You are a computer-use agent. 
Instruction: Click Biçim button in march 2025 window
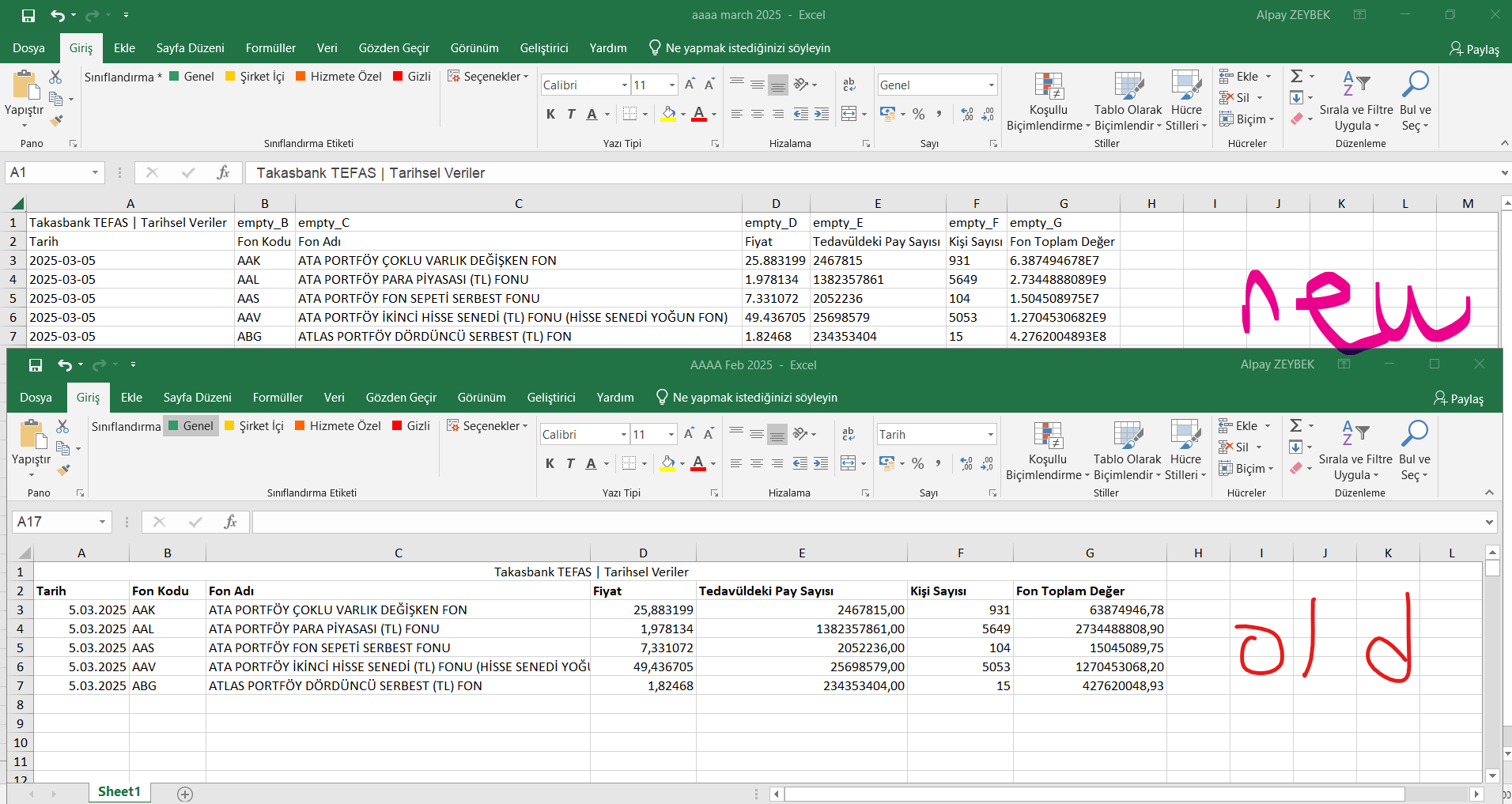coord(1247,119)
